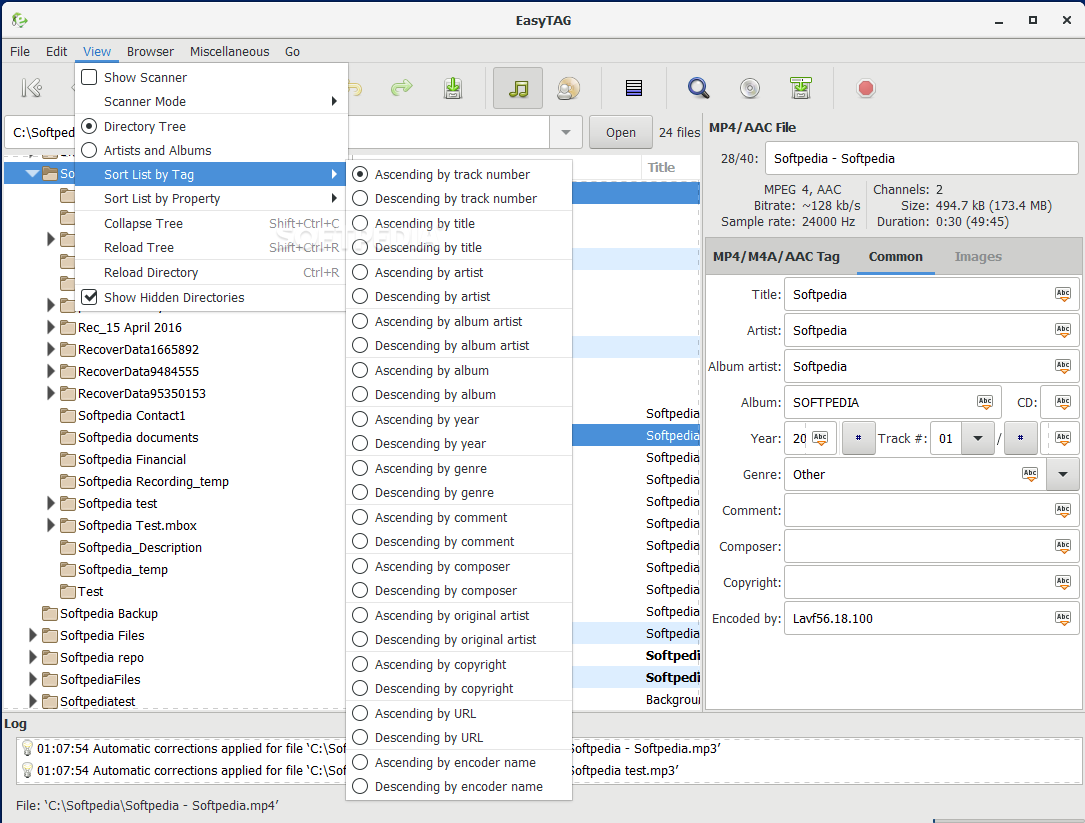Open the Genre dropdown arrow

(x=1063, y=475)
